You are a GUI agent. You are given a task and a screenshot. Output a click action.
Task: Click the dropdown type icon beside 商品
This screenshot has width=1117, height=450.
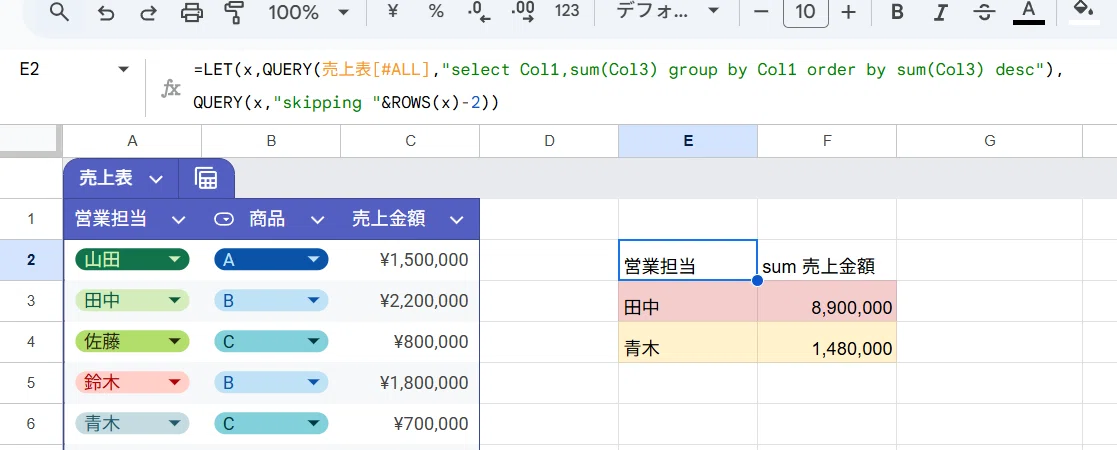(x=224, y=220)
